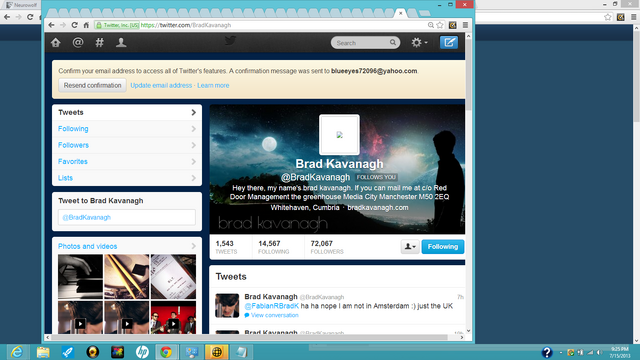The height and width of the screenshot is (360, 640).
Task: Click scroll-down arrow of Twitter page
Action: point(469,331)
